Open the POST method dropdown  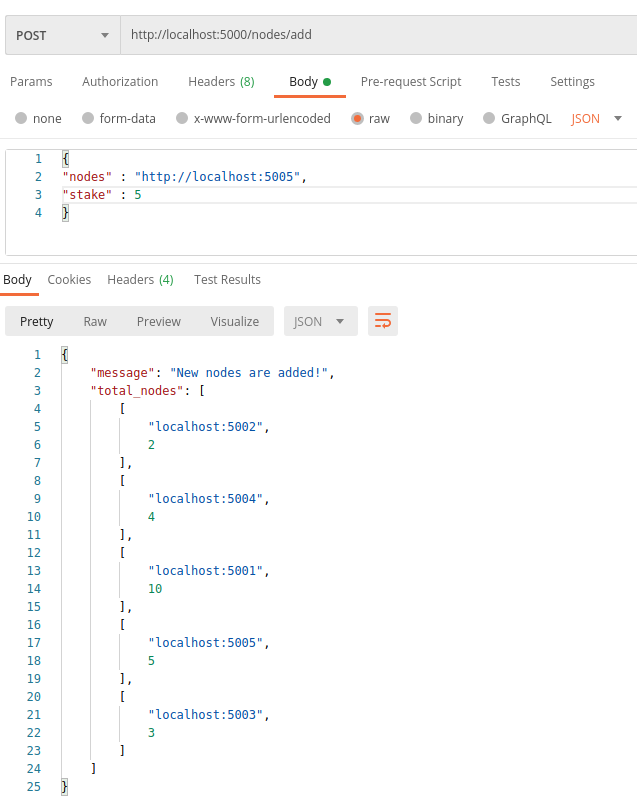tap(63, 35)
